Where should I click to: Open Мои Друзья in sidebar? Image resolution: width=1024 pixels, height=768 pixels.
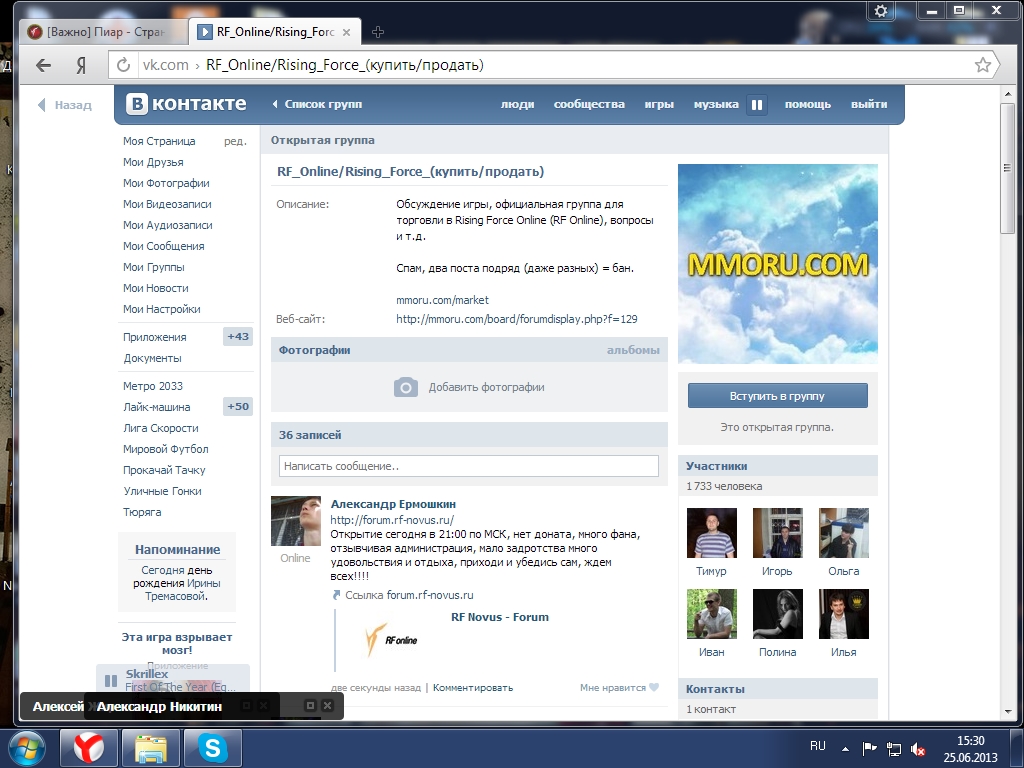click(x=153, y=162)
